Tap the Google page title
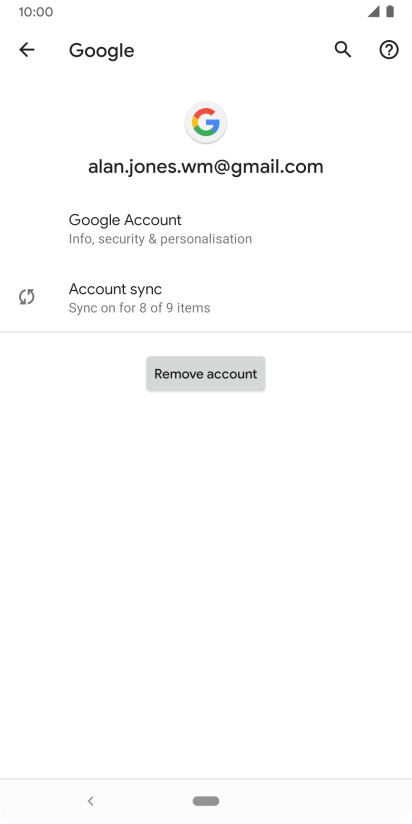 [x=101, y=50]
